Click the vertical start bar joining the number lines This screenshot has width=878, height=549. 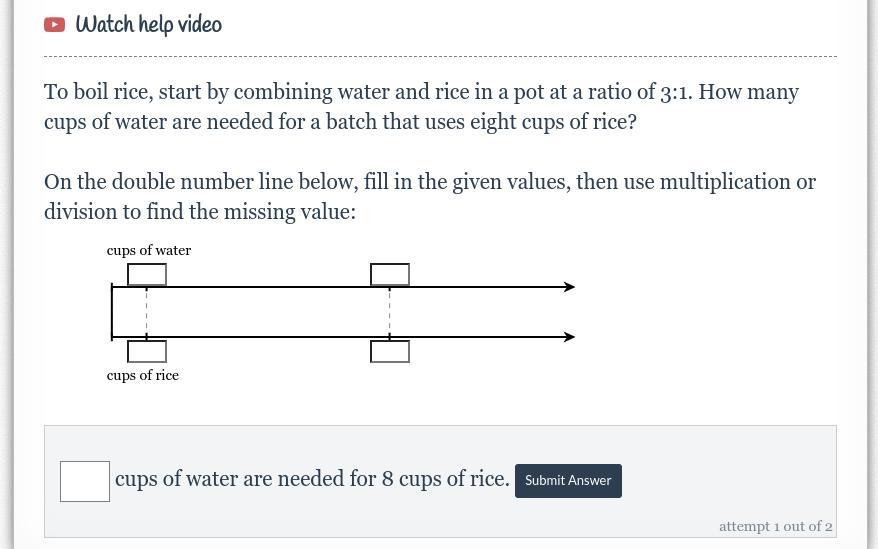[112, 312]
